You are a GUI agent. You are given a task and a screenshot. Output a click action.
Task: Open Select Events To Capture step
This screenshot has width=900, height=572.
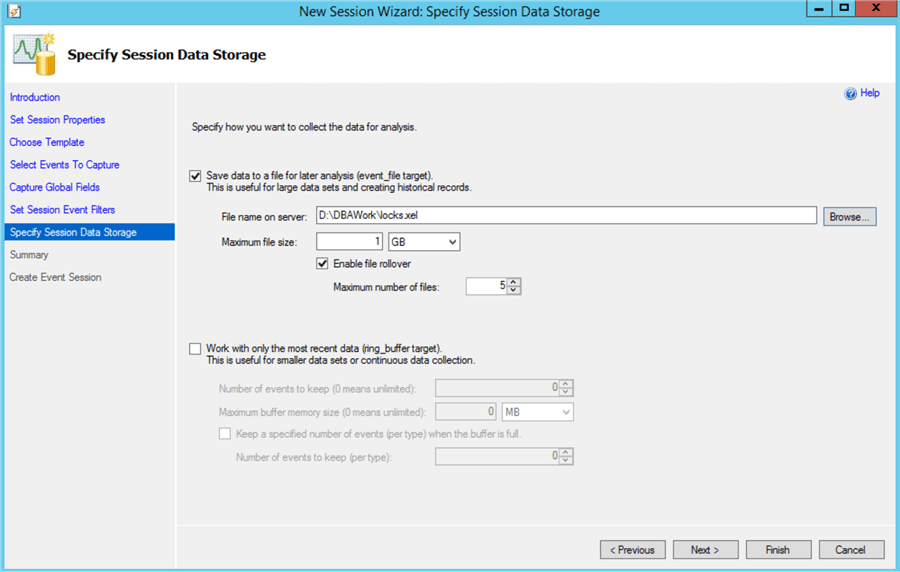pos(64,165)
